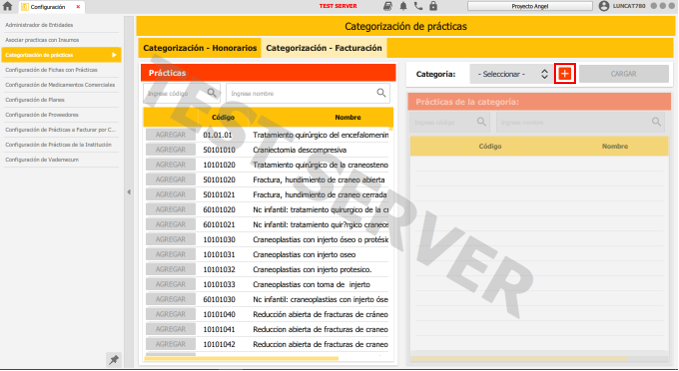Open Configuración de Prácticas a Facturar

coord(61,129)
